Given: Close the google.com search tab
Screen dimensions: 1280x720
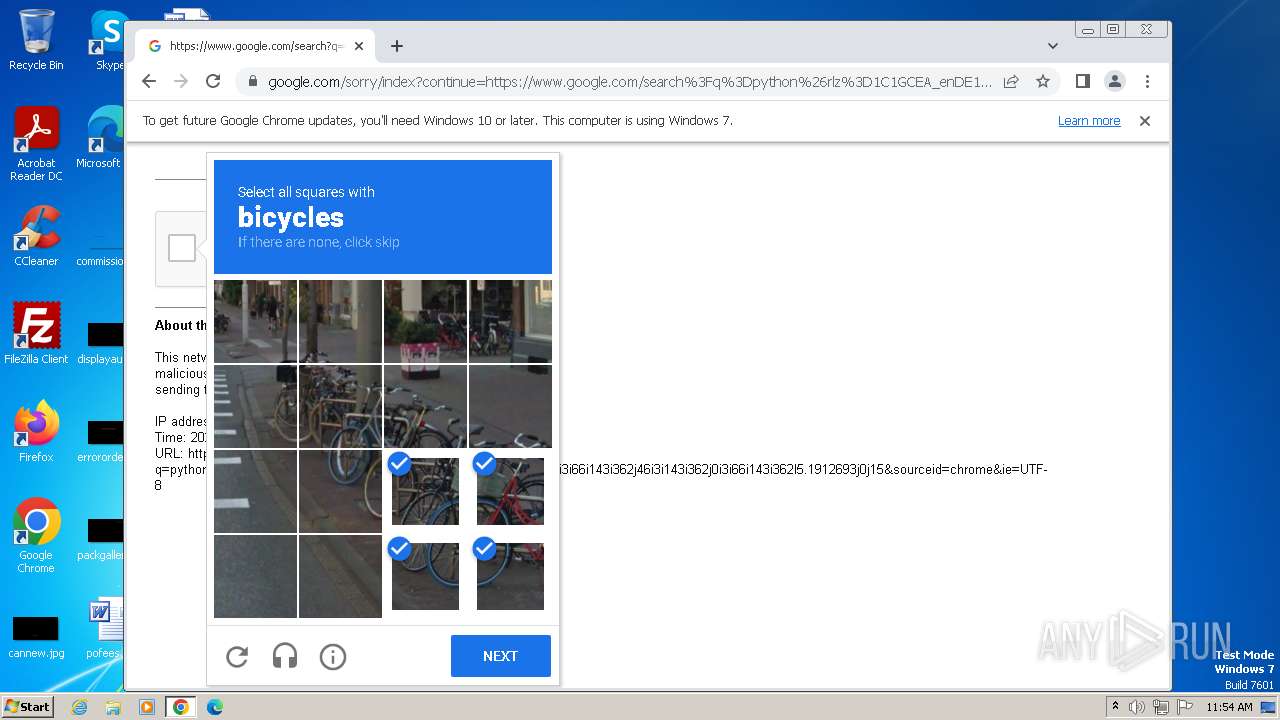Looking at the screenshot, I should tap(359, 46).
